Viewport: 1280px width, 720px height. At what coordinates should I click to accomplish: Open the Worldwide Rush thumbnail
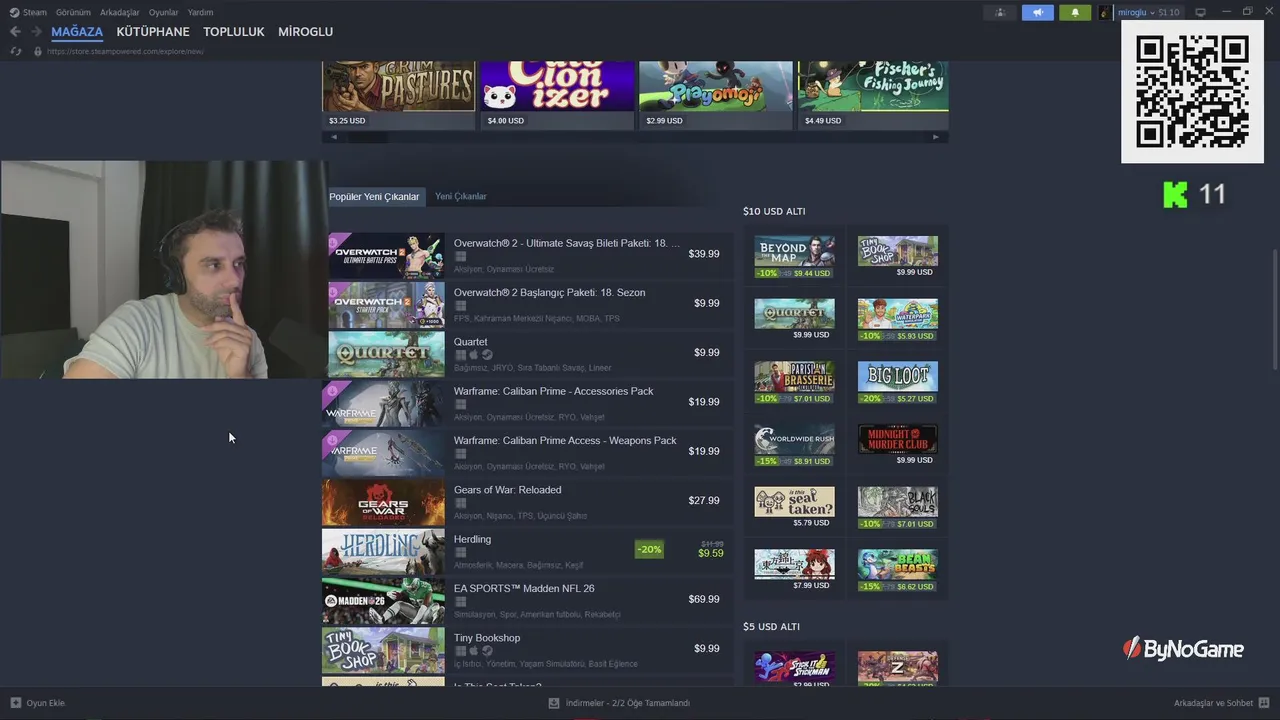794,439
